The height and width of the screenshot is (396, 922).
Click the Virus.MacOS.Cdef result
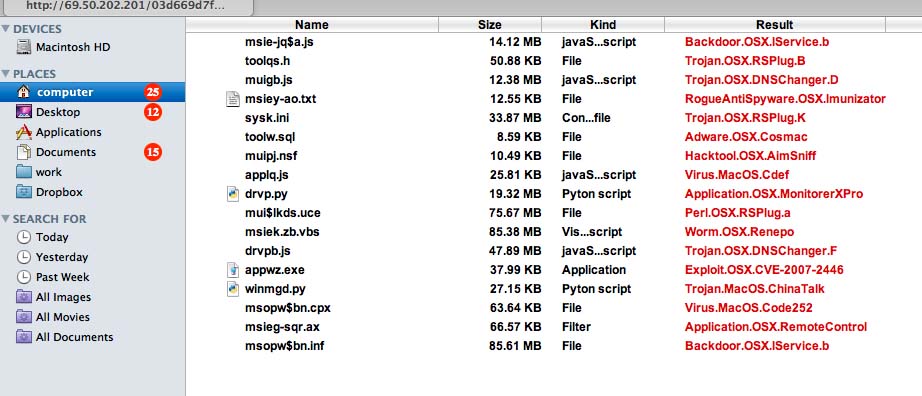click(737, 175)
